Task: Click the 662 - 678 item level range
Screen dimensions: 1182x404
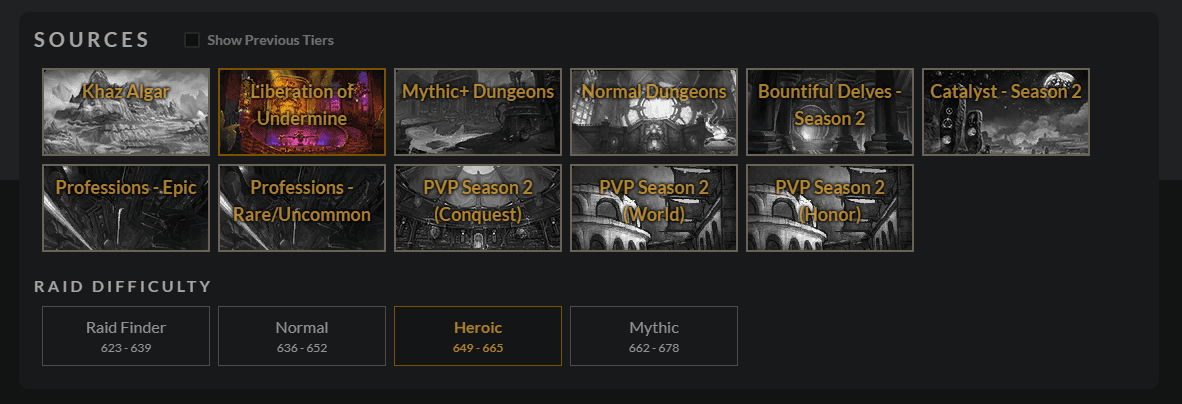Action: click(x=654, y=348)
